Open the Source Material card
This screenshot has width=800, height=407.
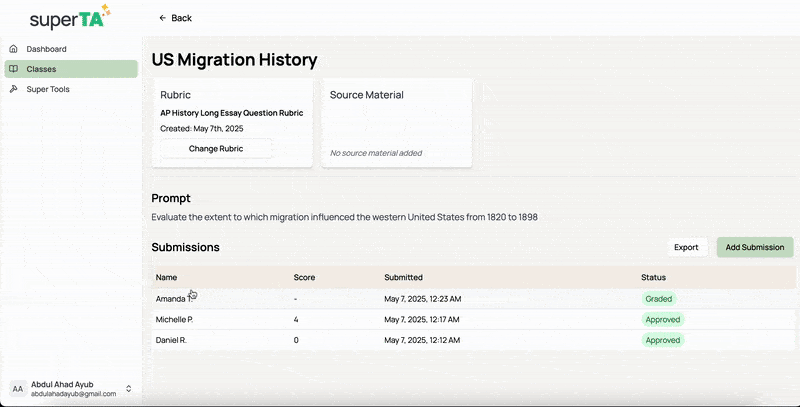[x=397, y=122]
